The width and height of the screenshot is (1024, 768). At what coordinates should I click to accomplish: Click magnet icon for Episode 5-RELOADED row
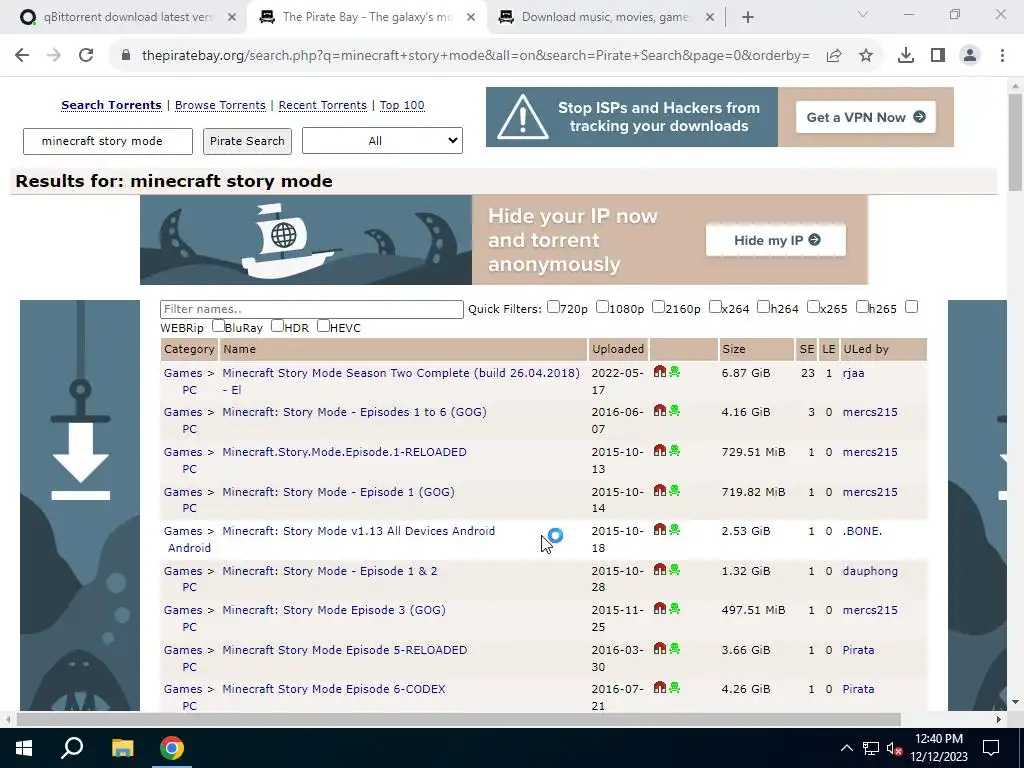pyautogui.click(x=660, y=648)
